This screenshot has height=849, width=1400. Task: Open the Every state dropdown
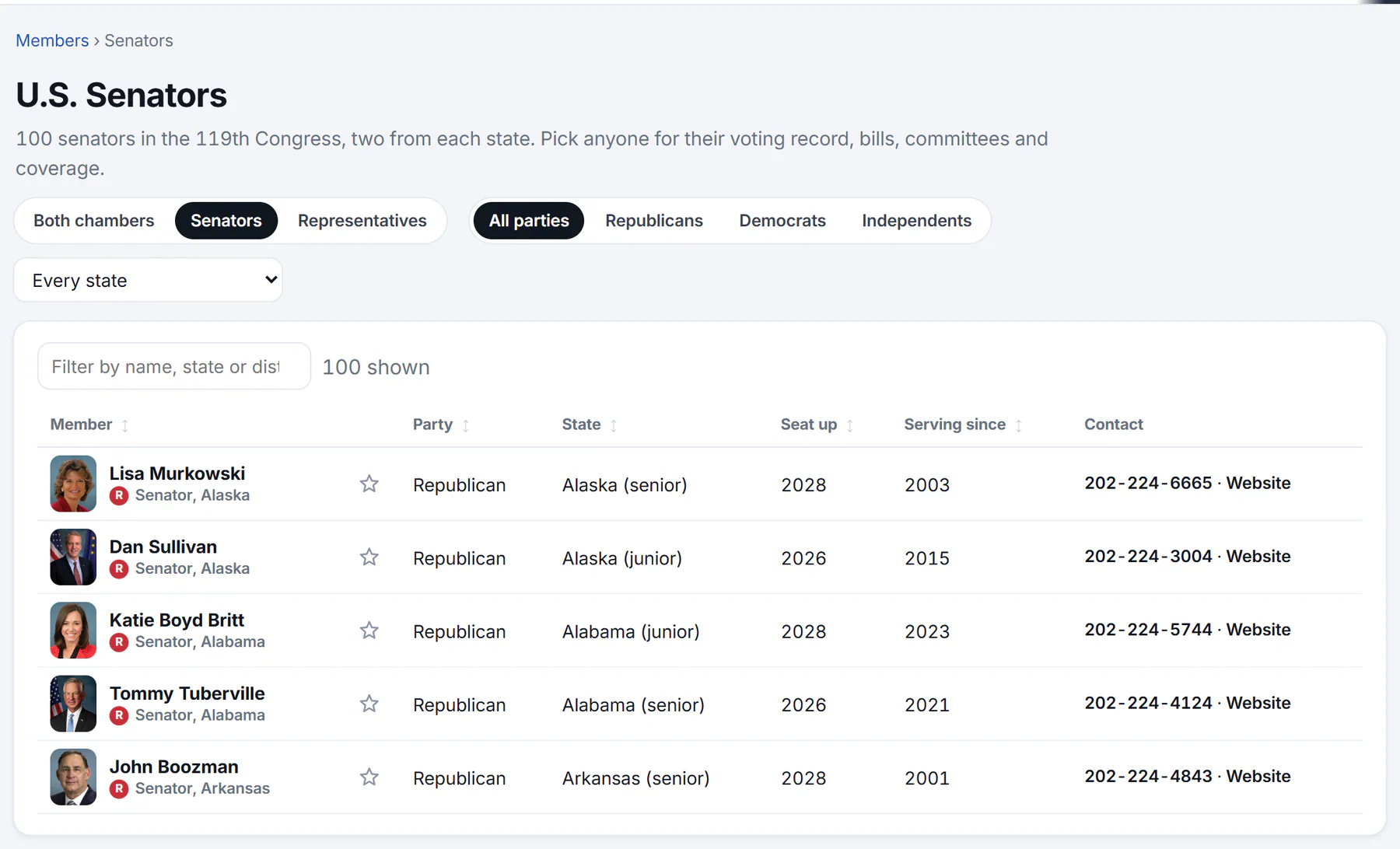point(148,280)
